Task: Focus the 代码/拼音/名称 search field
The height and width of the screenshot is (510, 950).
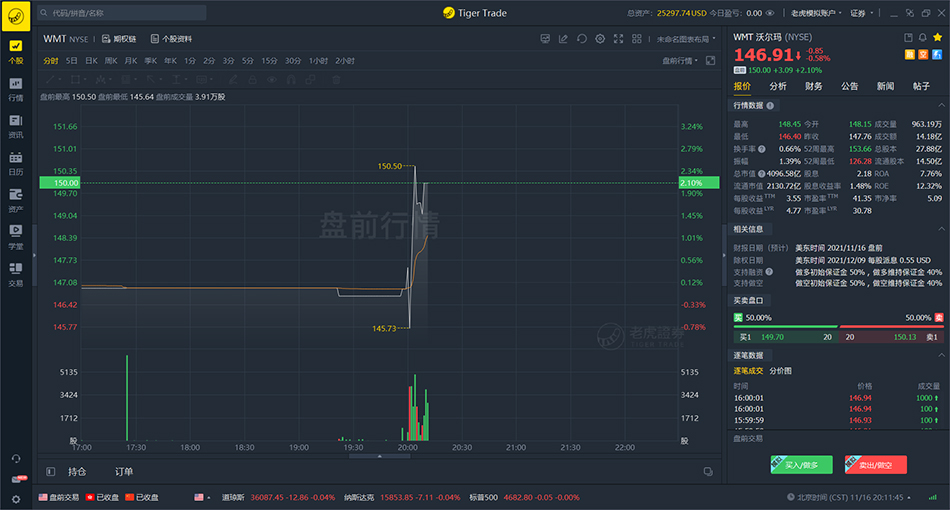Action: [x=122, y=13]
